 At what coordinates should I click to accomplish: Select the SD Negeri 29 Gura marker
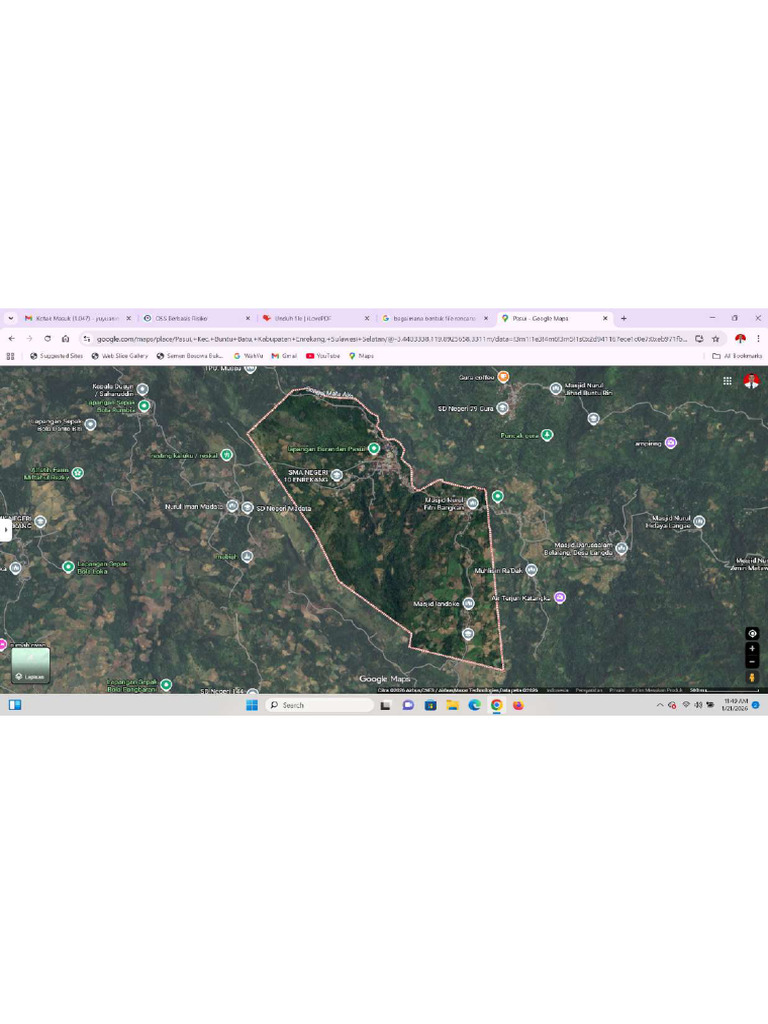coord(502,408)
